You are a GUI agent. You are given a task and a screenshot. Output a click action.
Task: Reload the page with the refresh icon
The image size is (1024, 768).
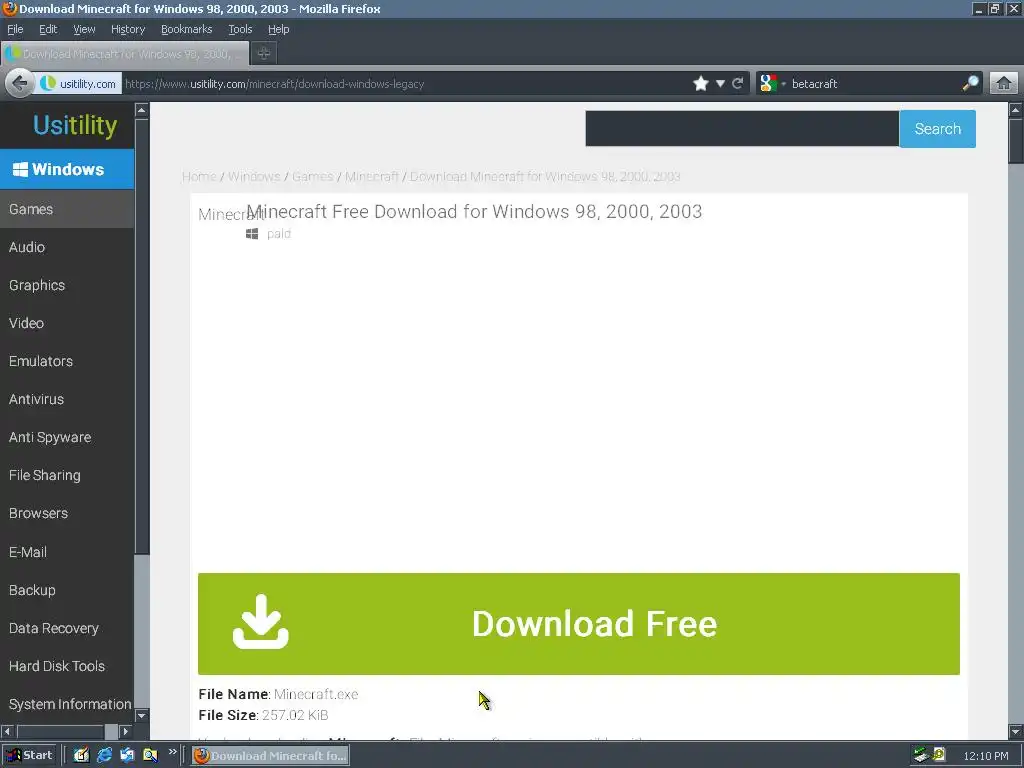[x=738, y=84]
